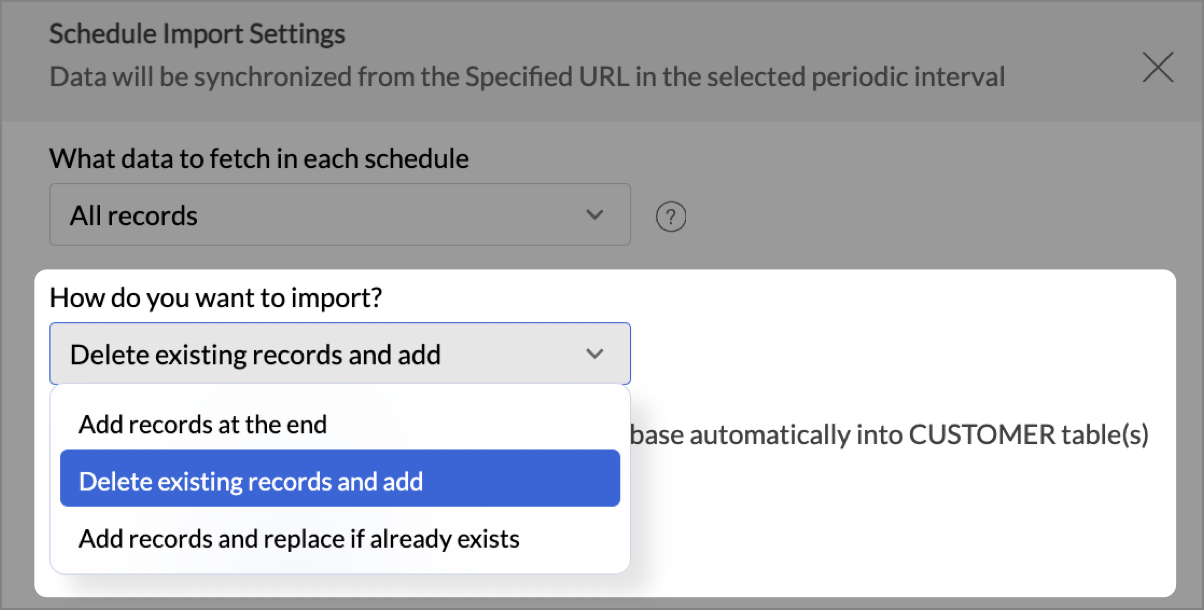Pick 'Add records and replace if already exists'
The image size is (1204, 610).
(x=299, y=539)
